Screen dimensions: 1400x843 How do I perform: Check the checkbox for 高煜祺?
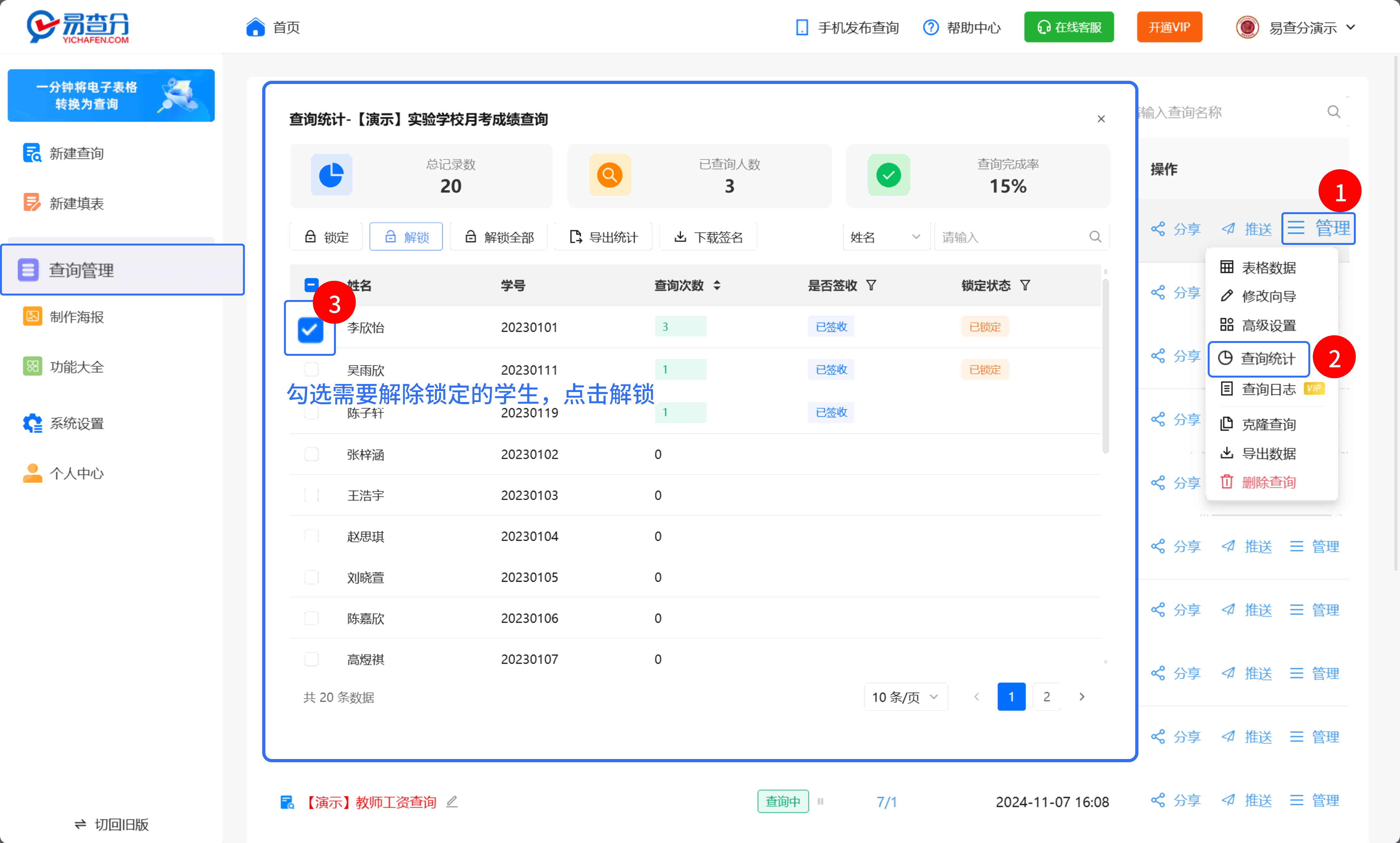point(311,659)
